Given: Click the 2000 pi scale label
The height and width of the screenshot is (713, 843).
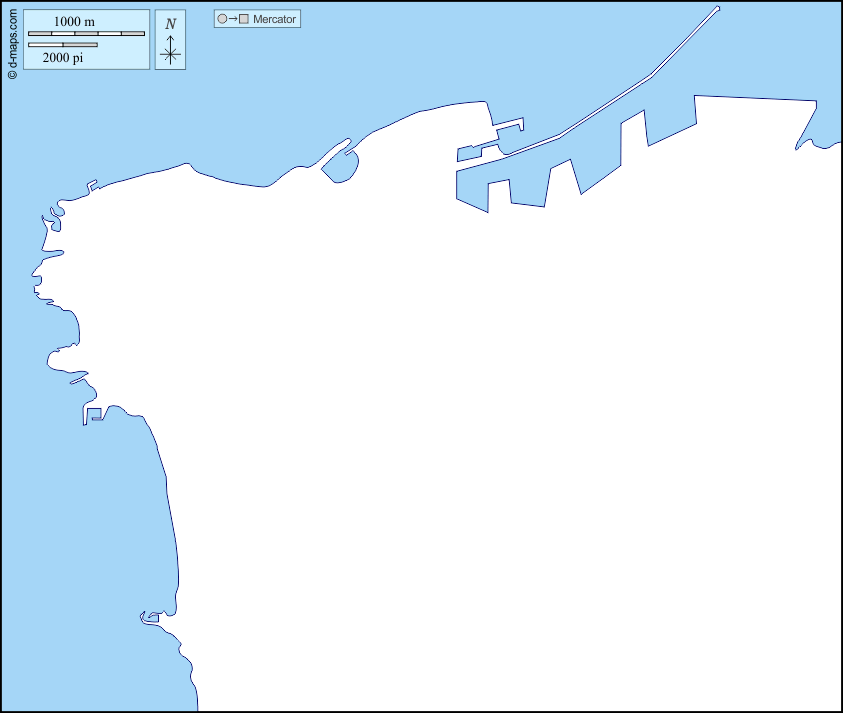Looking at the screenshot, I should [x=63, y=58].
